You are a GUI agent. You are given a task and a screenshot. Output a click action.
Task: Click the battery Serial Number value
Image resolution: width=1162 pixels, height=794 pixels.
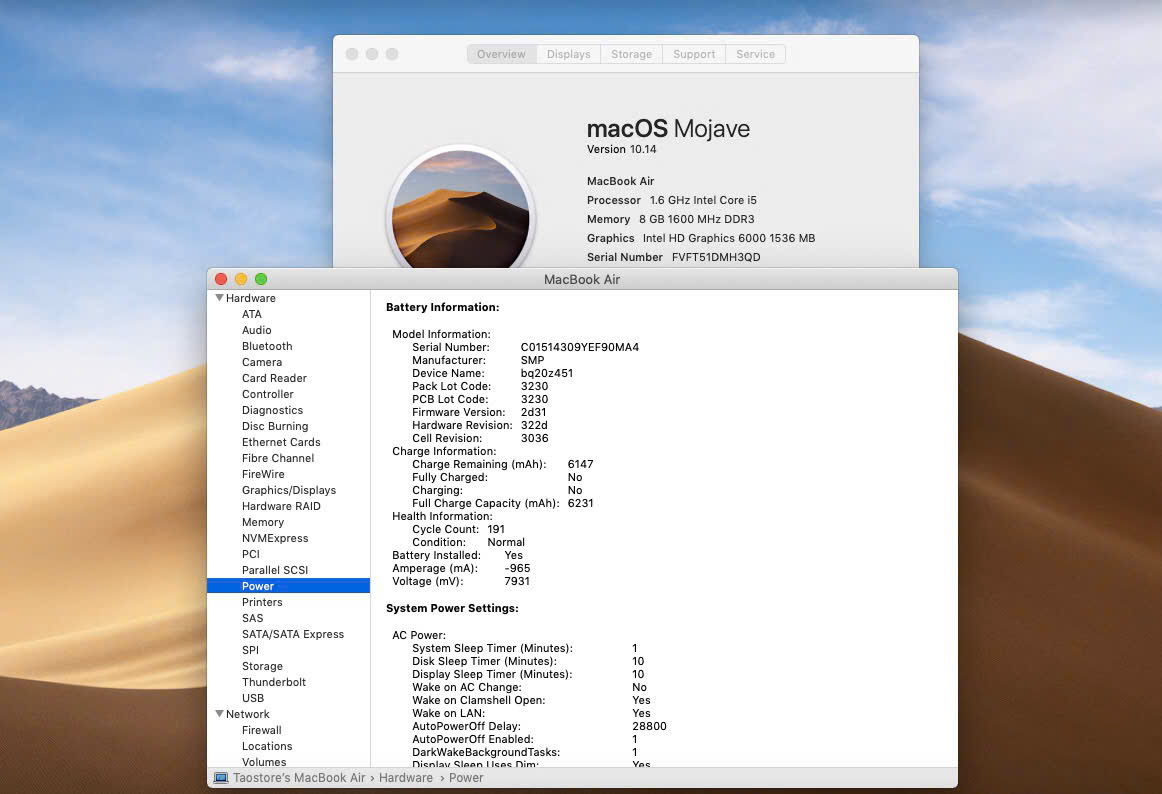pyautogui.click(x=579, y=347)
